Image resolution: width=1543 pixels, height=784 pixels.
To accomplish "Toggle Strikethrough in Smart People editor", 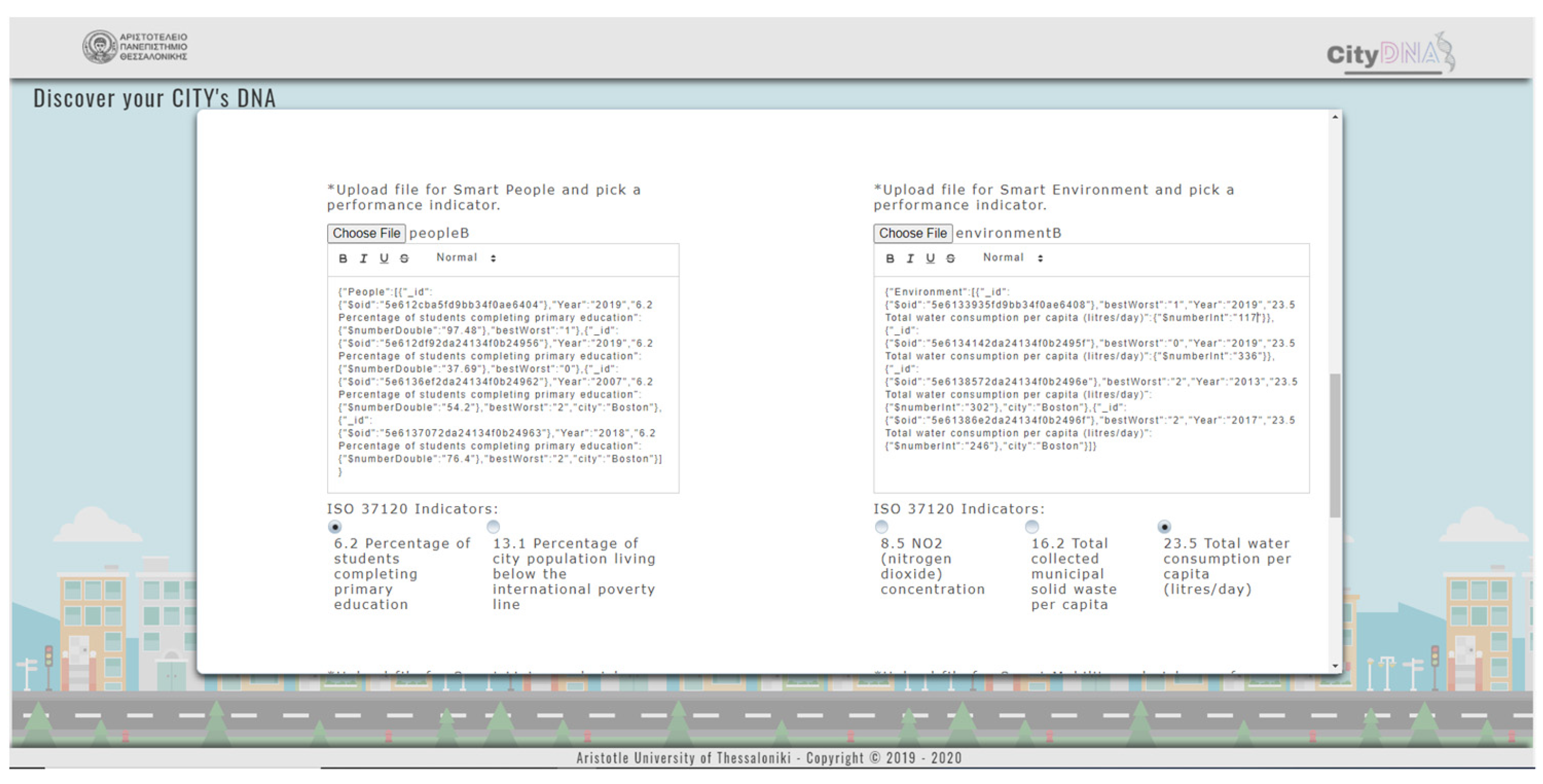I will pos(404,258).
